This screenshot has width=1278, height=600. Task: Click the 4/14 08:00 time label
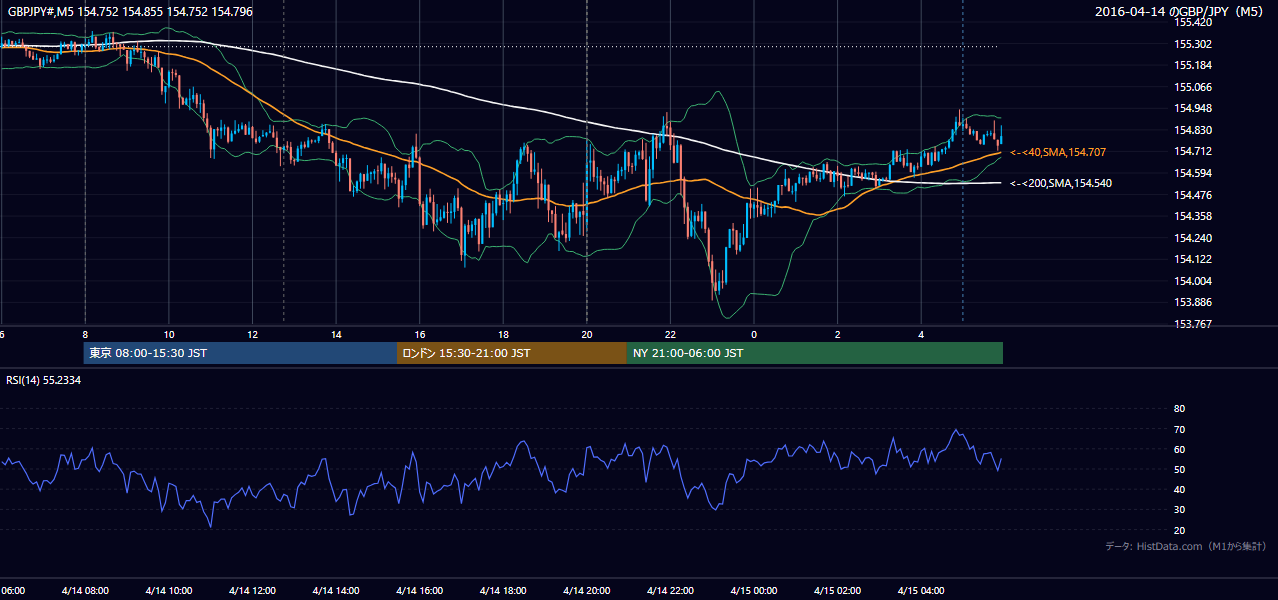84,590
